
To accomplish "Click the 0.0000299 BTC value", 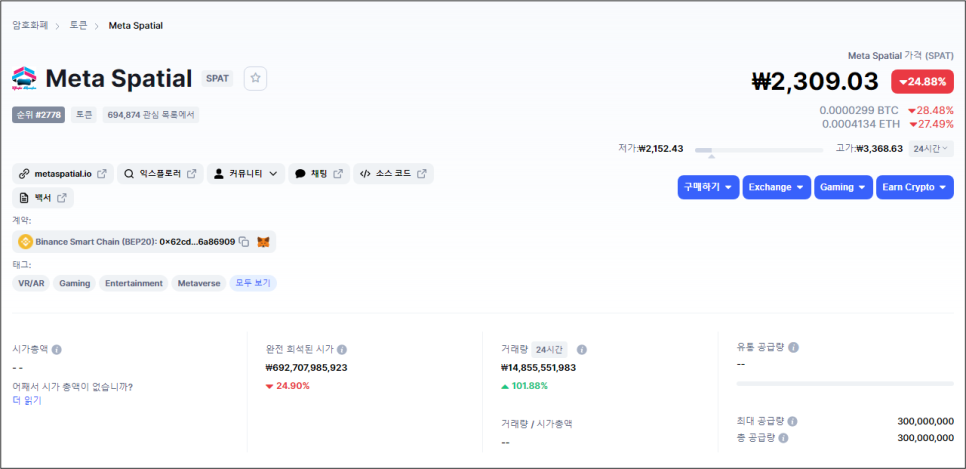I will [859, 110].
